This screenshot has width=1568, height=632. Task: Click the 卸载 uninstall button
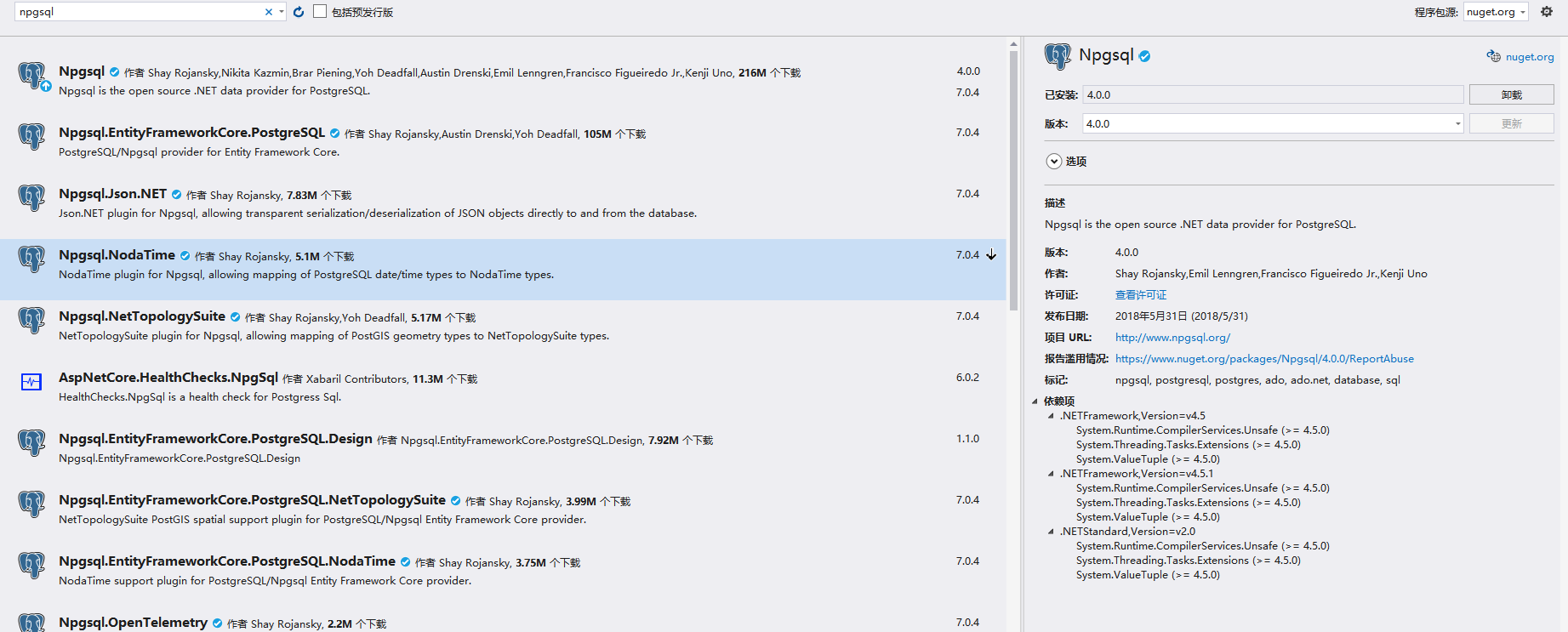pyautogui.click(x=1511, y=94)
